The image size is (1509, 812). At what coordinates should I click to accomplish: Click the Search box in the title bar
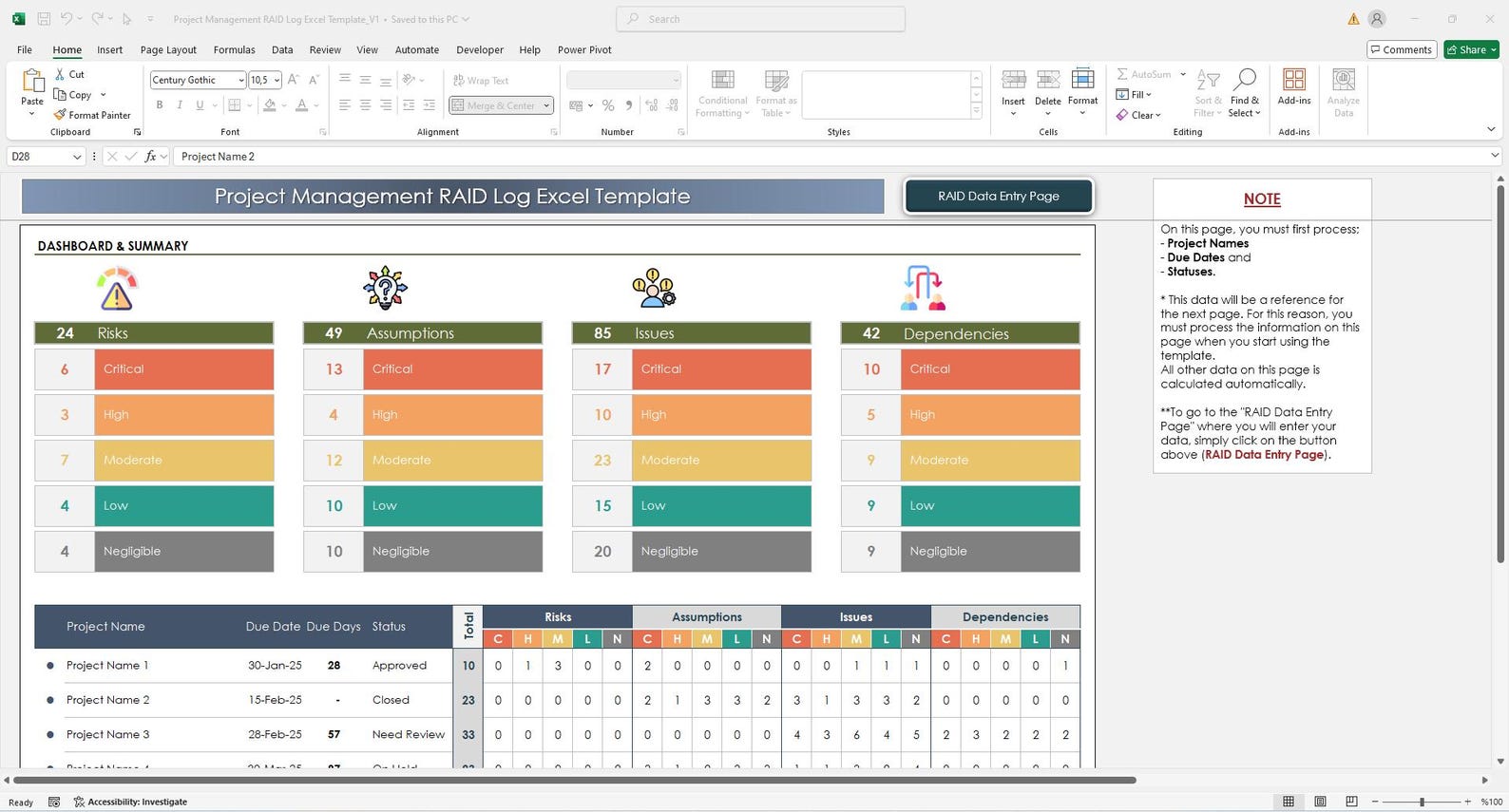pyautogui.click(x=760, y=19)
